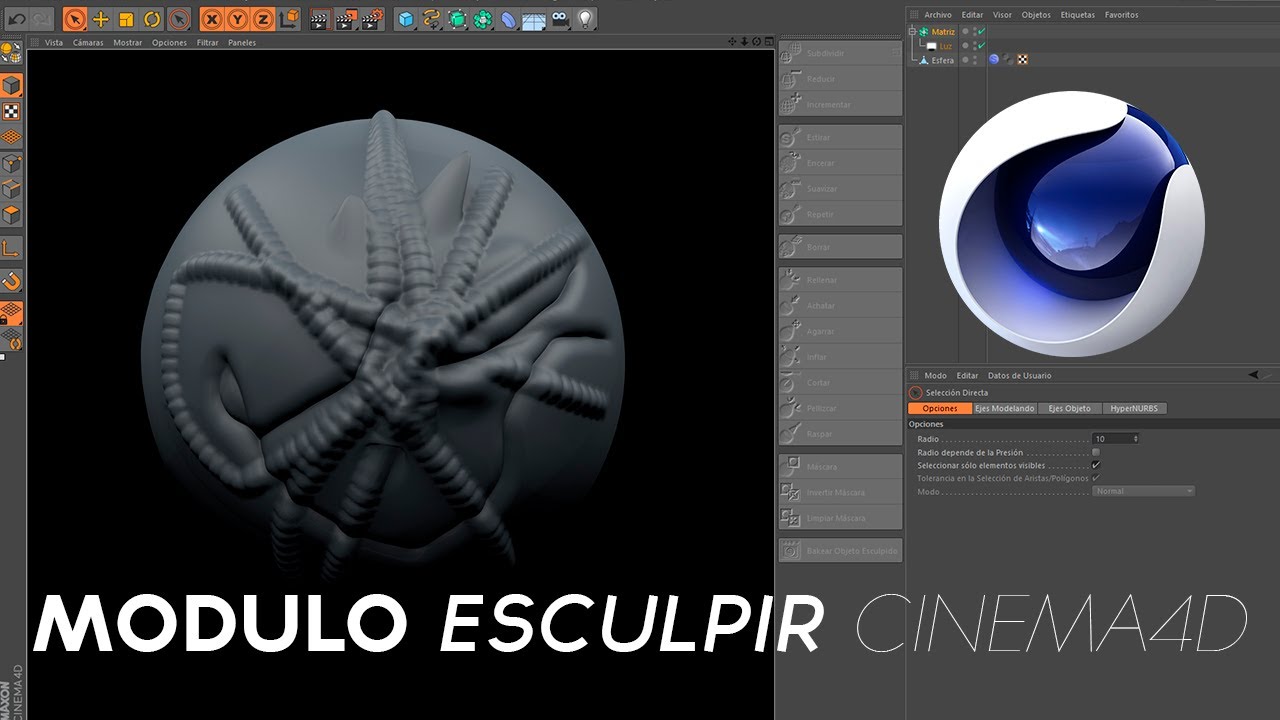
Task: Select the Esfera object row
Action: [942, 60]
